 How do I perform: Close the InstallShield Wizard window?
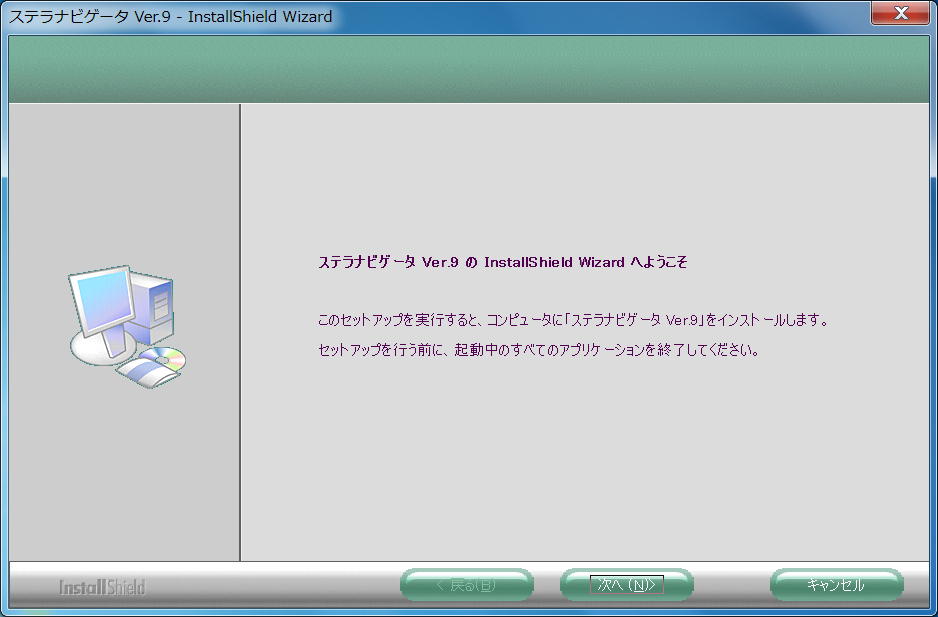[900, 13]
